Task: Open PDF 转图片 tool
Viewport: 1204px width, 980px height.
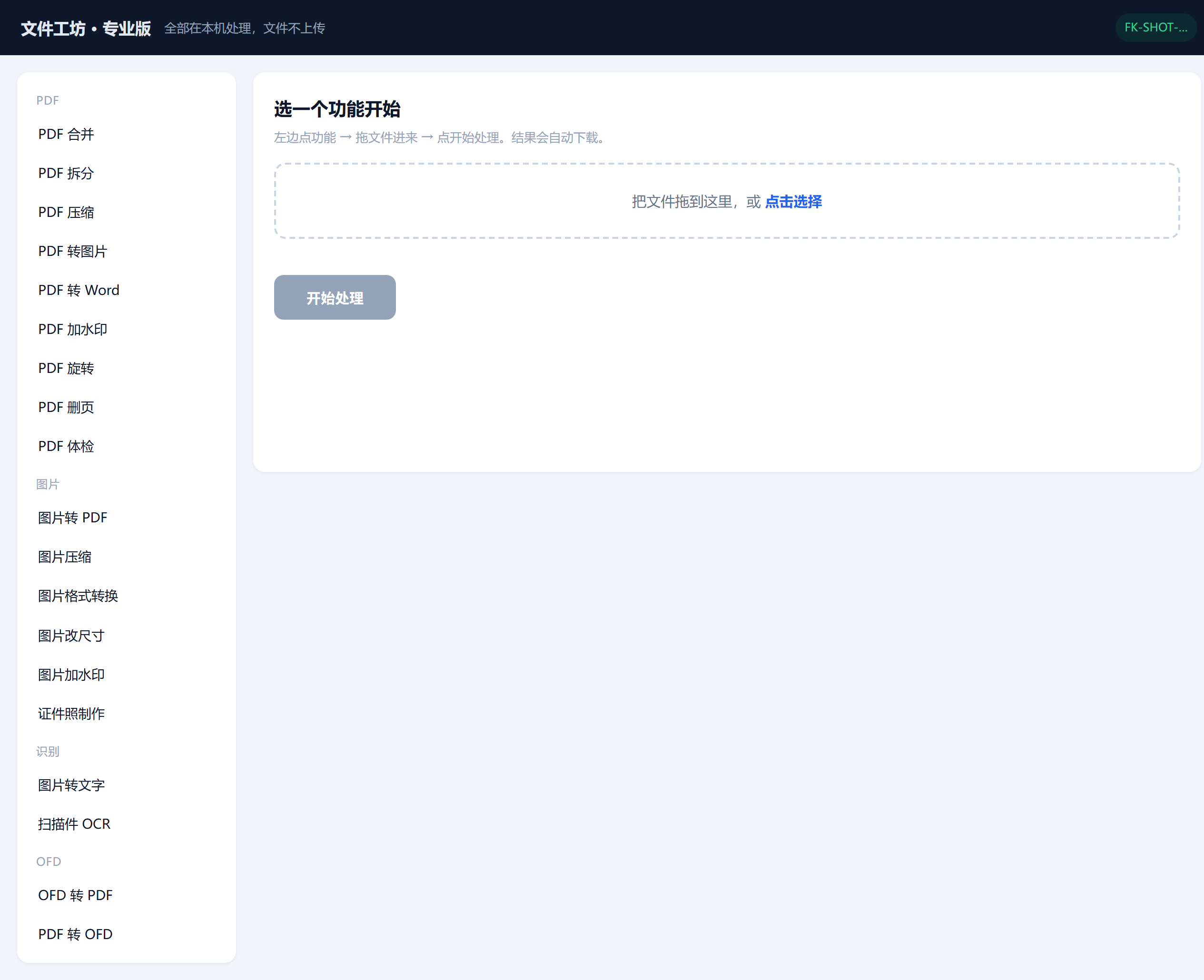Action: pos(127,251)
